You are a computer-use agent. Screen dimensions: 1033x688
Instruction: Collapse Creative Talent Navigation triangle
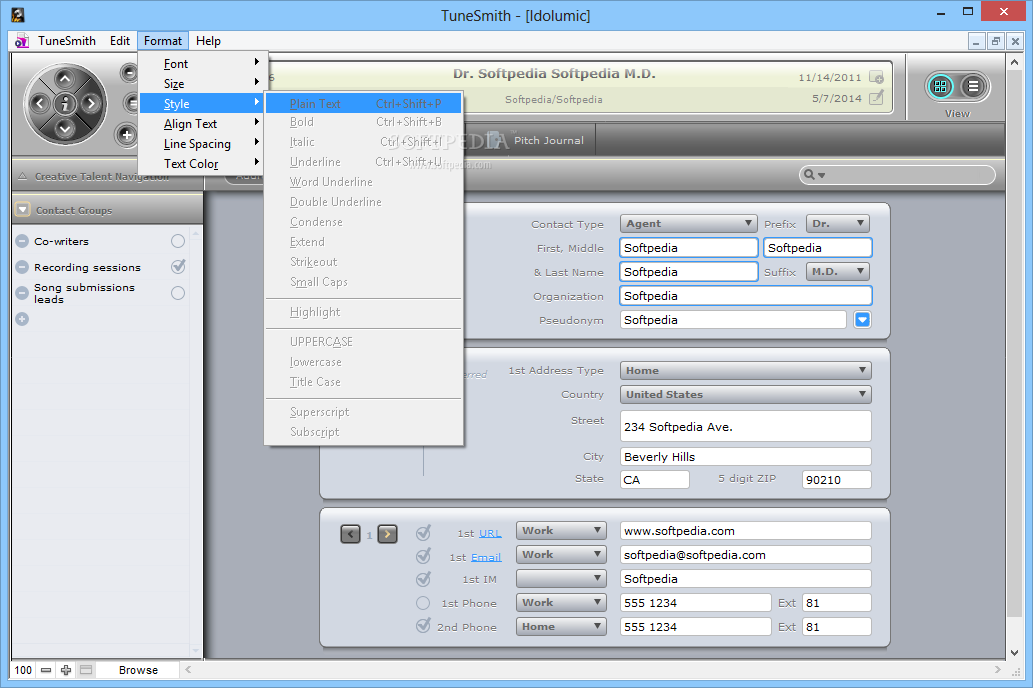(22, 177)
